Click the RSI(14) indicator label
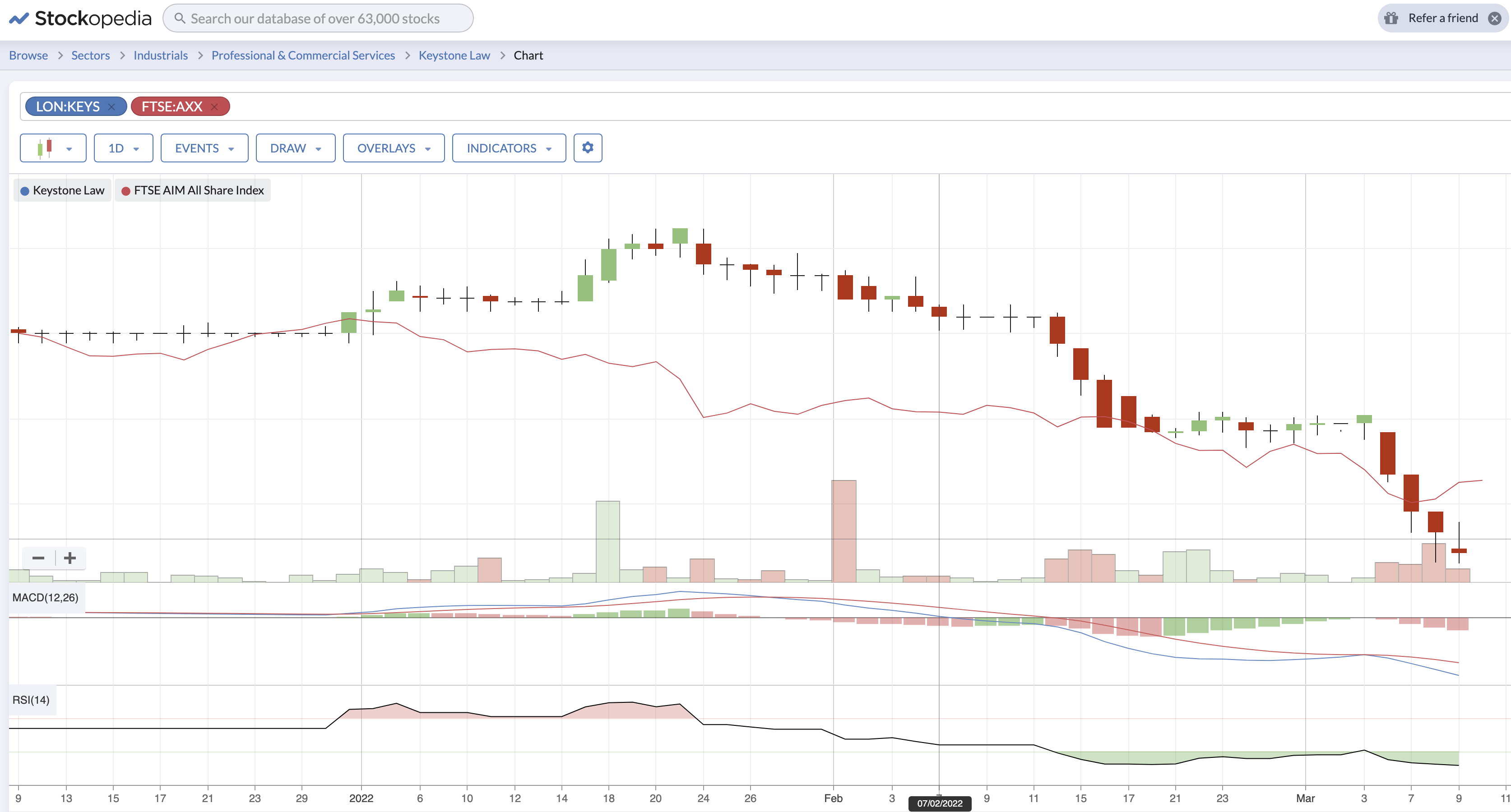 pos(31,700)
